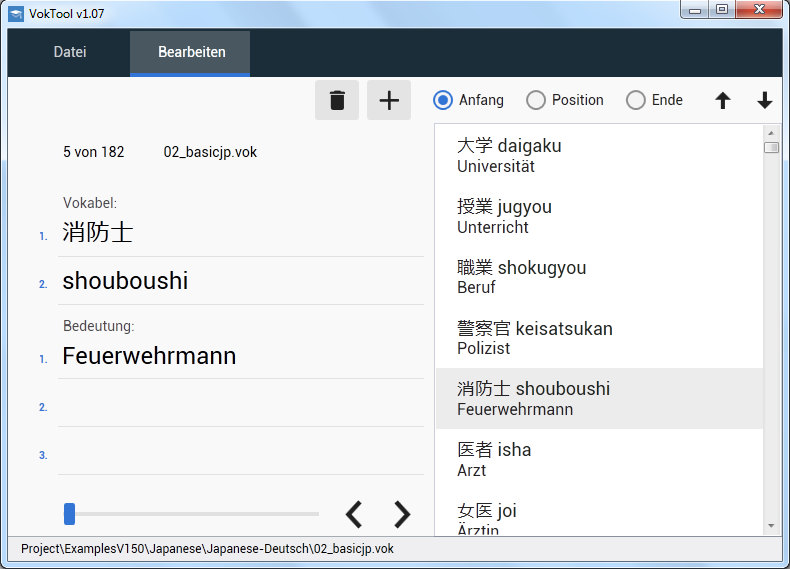Image resolution: width=790 pixels, height=569 pixels.
Task: Click empty Bedeutung field 3
Action: point(241,452)
